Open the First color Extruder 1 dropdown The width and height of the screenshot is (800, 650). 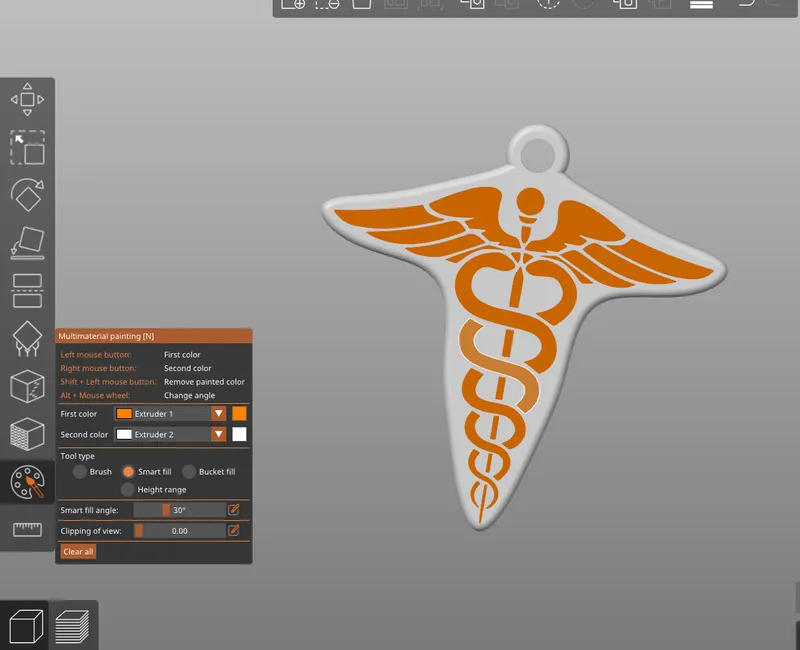tap(170, 414)
